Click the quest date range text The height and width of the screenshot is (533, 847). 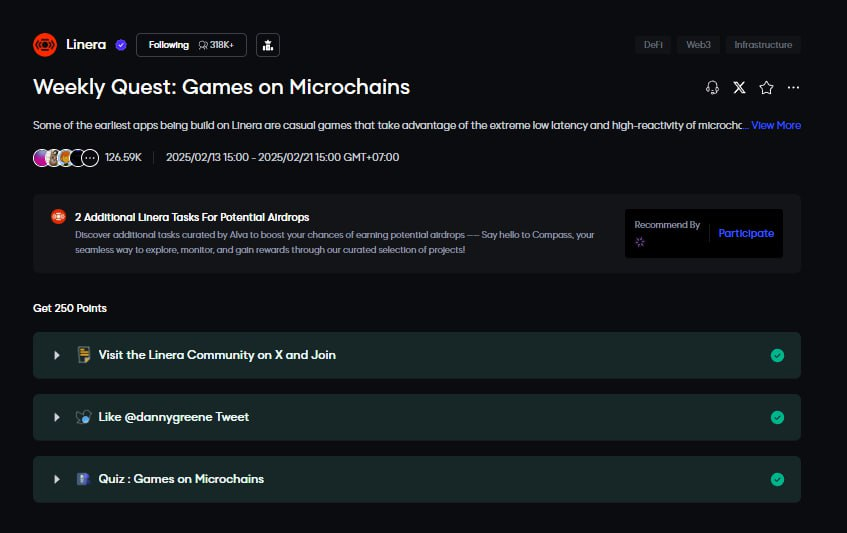[283, 157]
